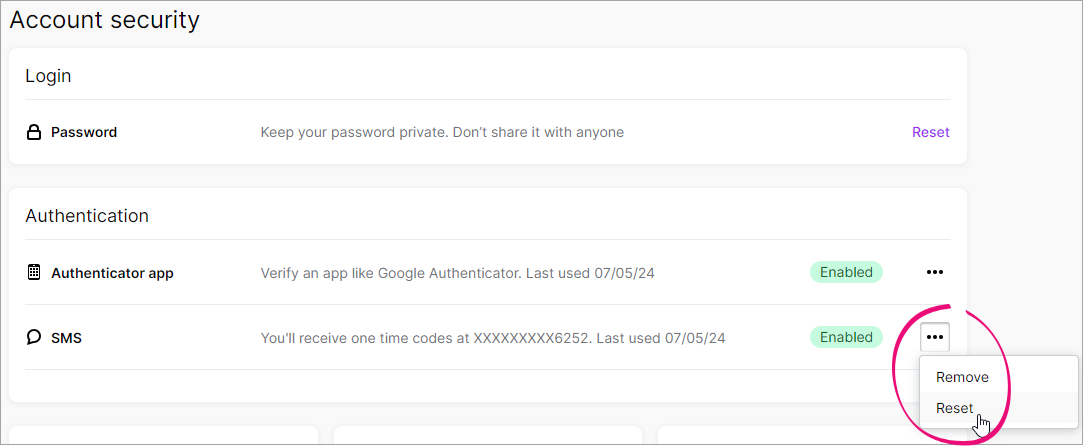1083x446 pixels.
Task: Select the SMS row label
Action: [x=66, y=338]
